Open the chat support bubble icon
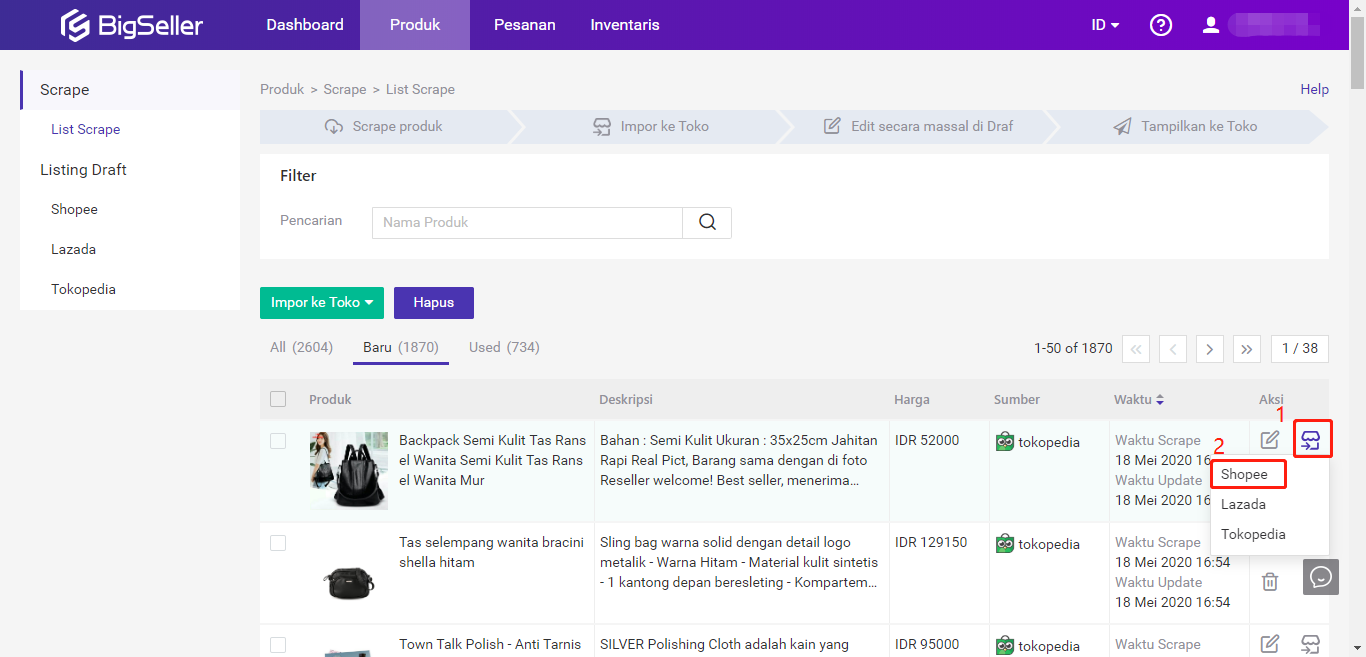This screenshot has width=1366, height=657. pyautogui.click(x=1321, y=577)
